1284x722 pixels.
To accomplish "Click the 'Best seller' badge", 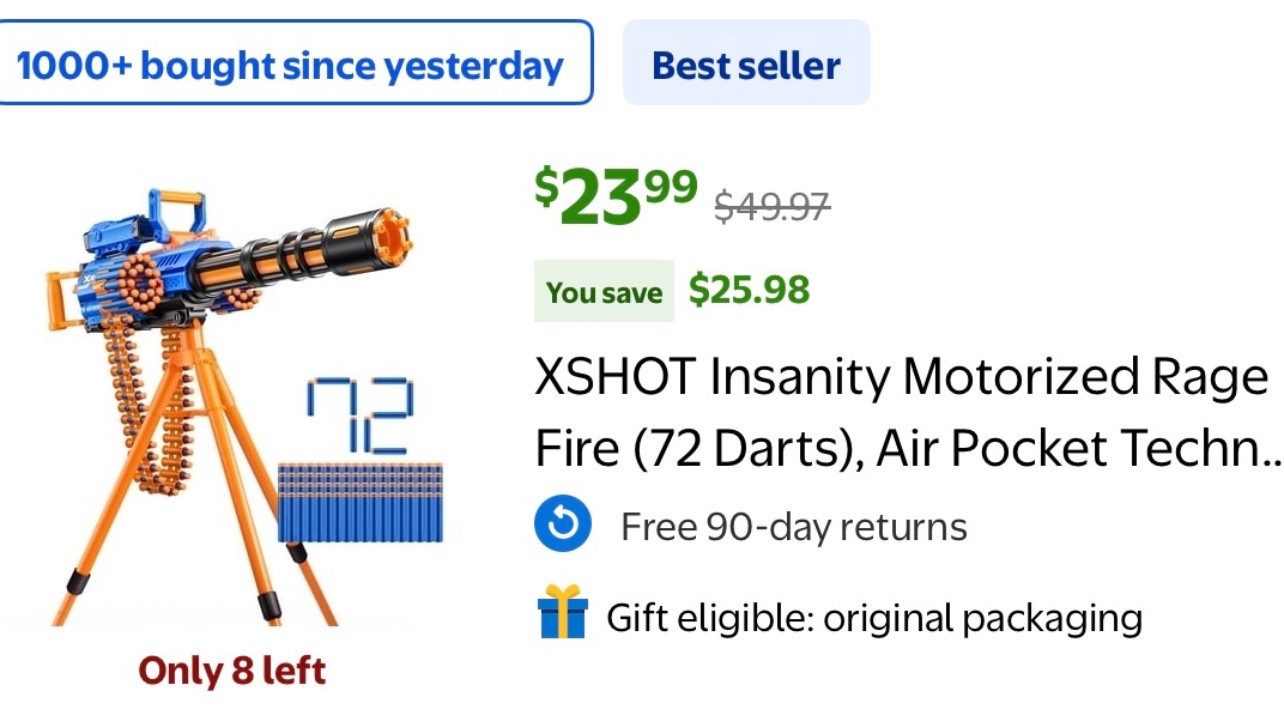I will pyautogui.click(x=745, y=63).
